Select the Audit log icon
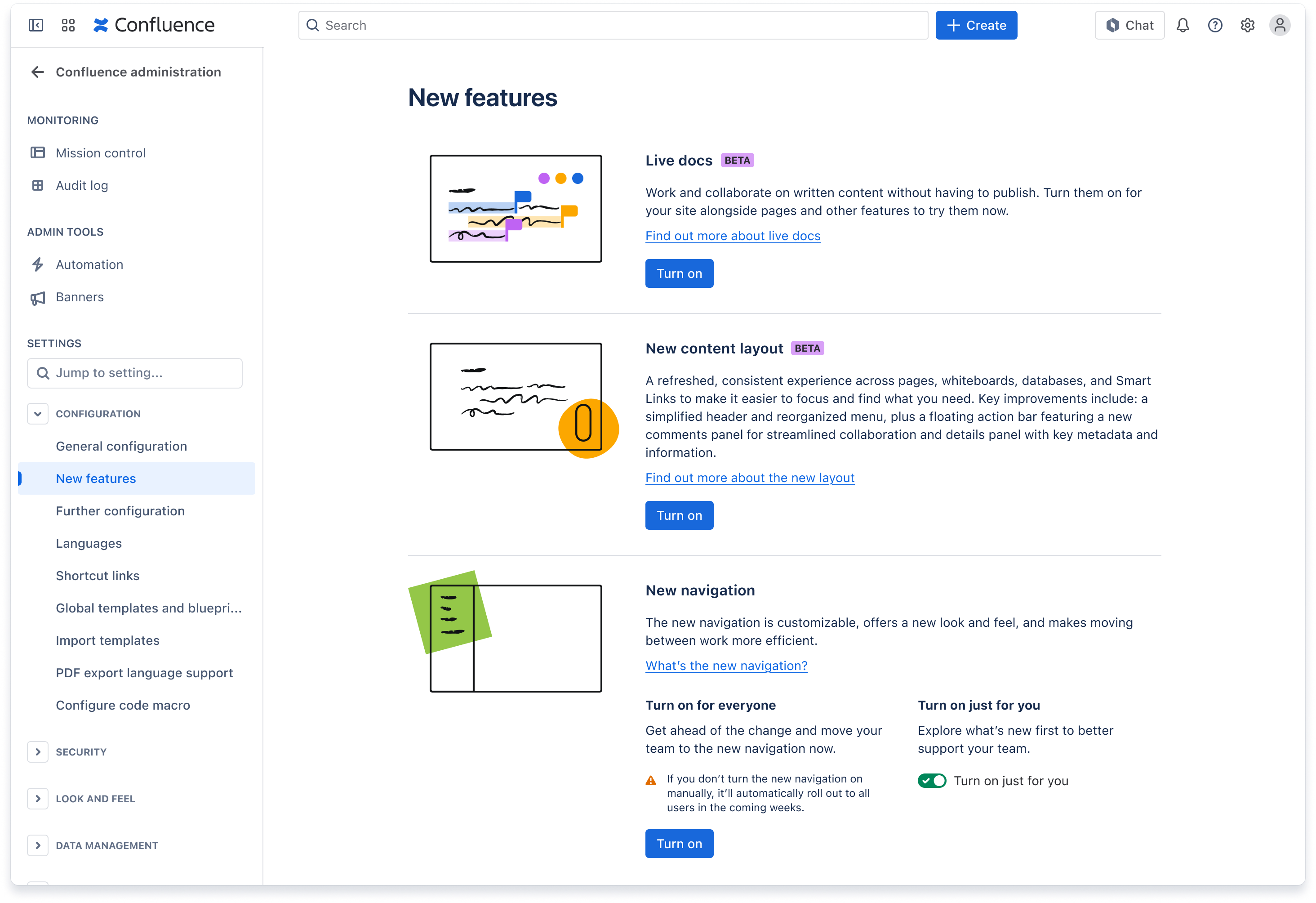Screen dimensions: 1316x903 point(38,185)
